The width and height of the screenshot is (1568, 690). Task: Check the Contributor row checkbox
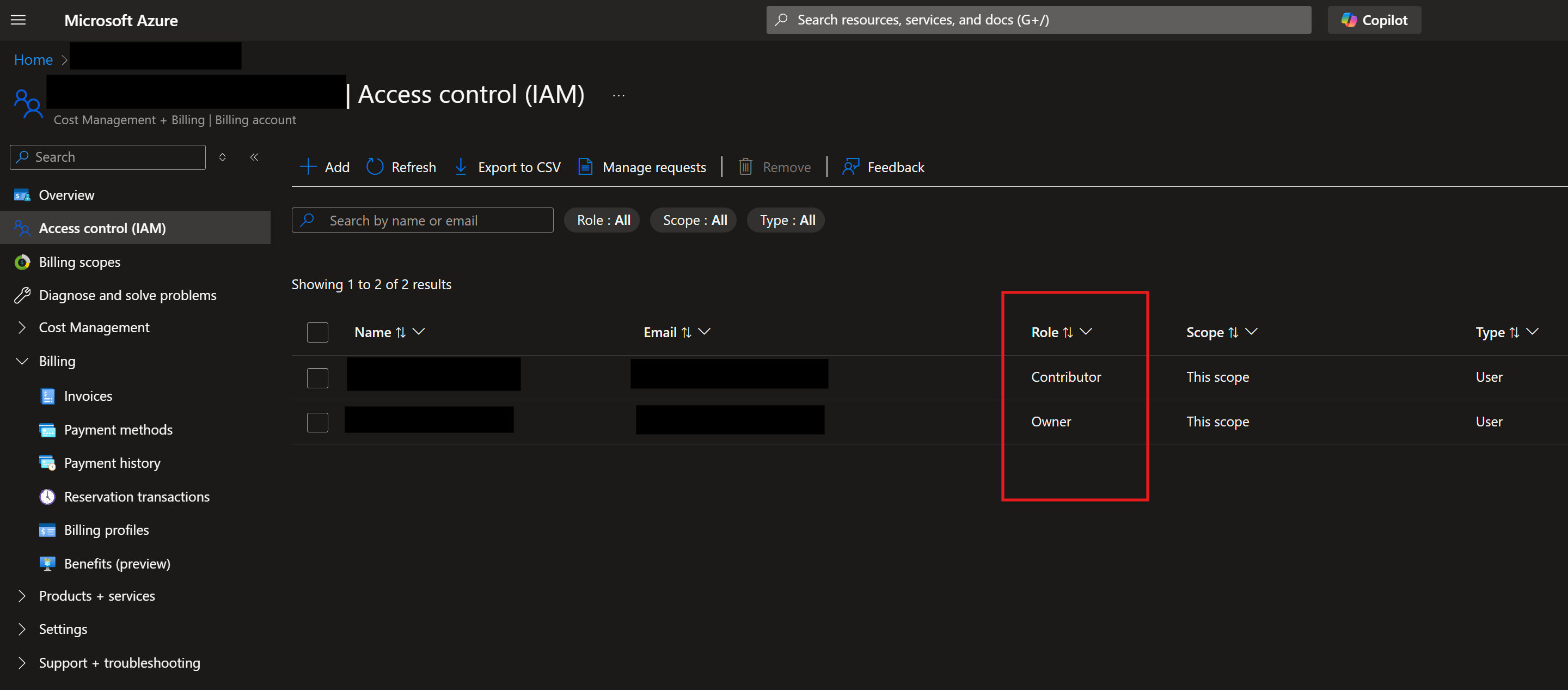318,378
